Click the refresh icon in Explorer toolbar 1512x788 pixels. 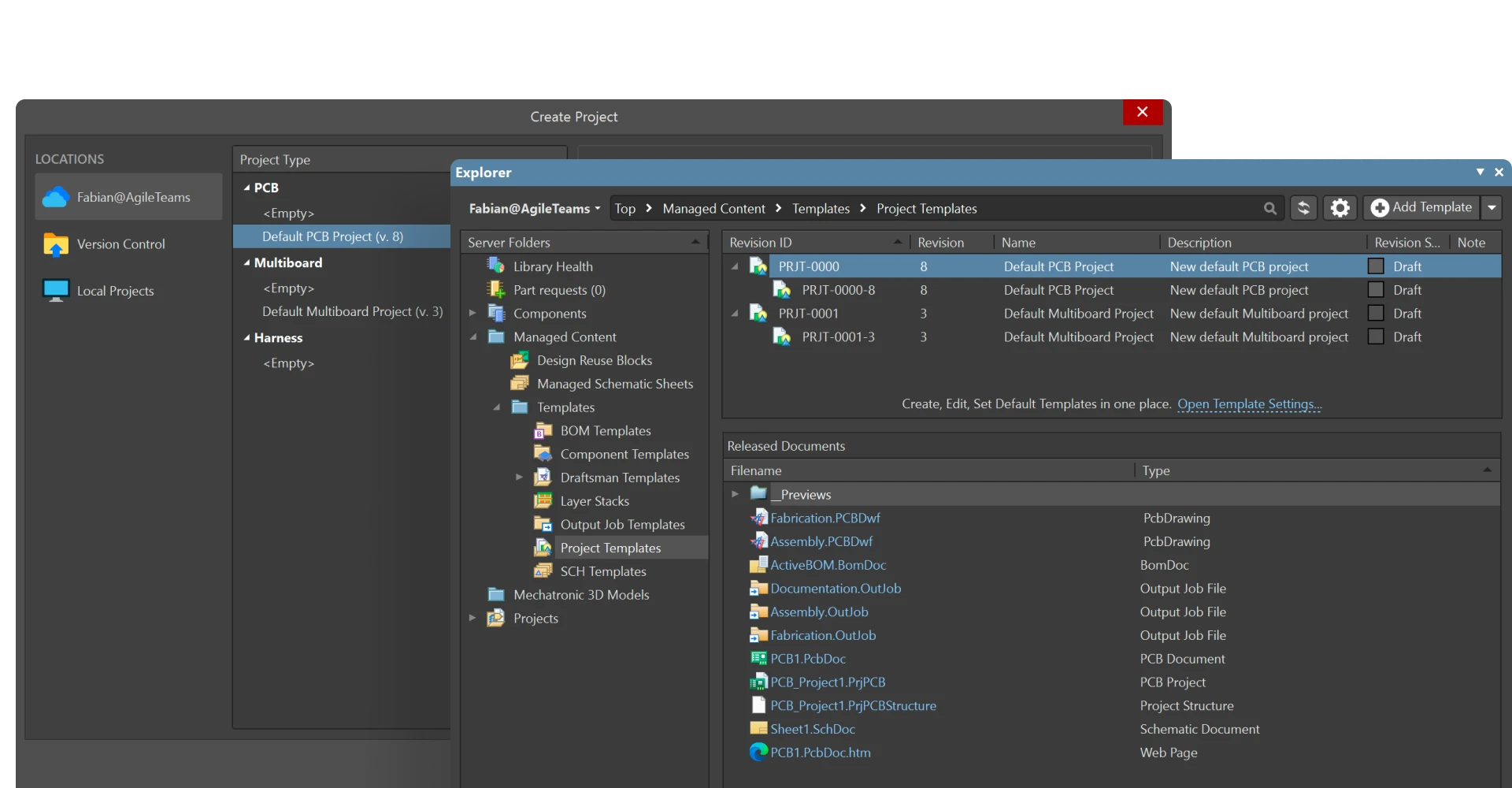point(1303,208)
